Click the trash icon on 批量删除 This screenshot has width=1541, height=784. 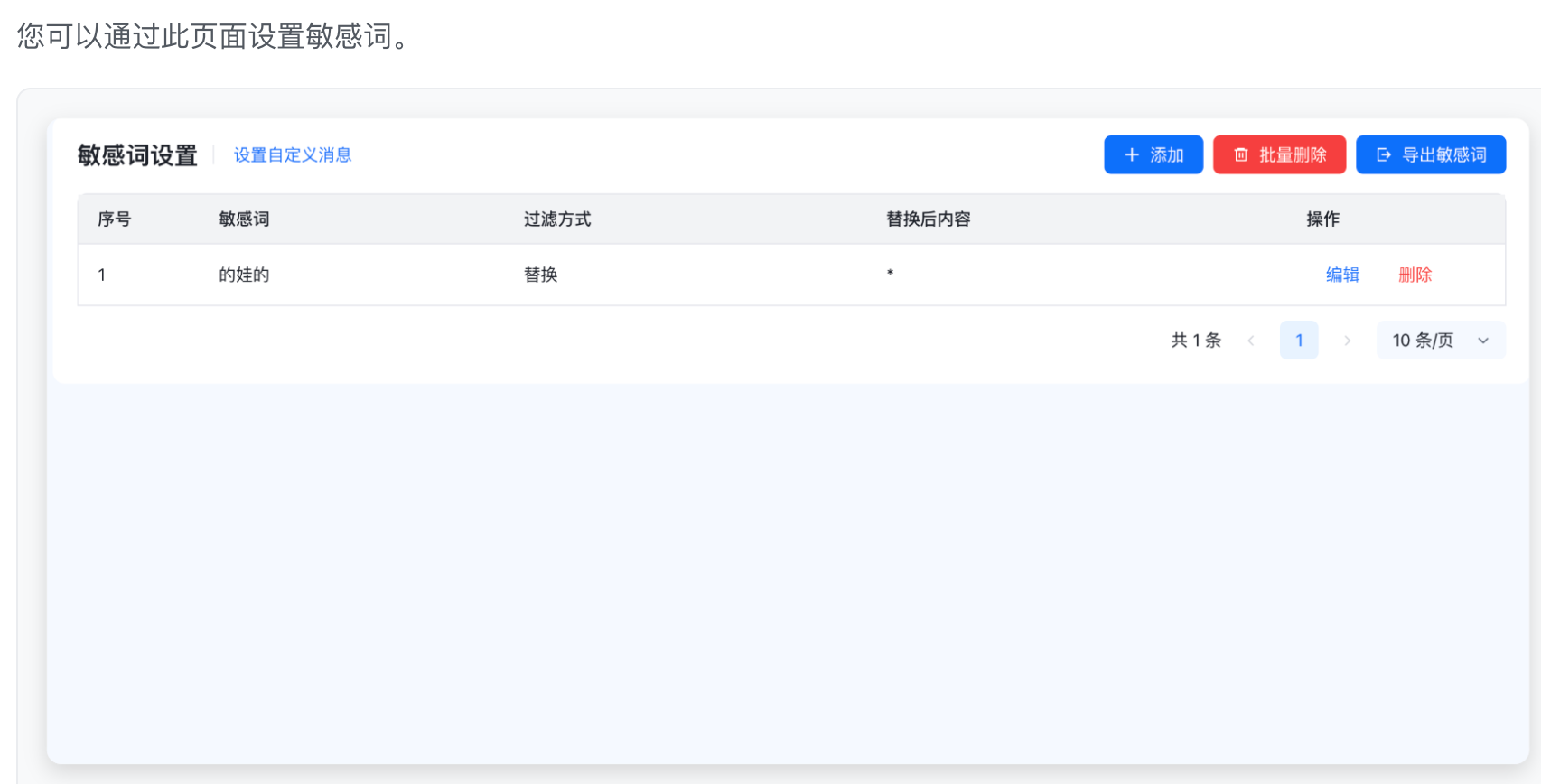click(1241, 155)
